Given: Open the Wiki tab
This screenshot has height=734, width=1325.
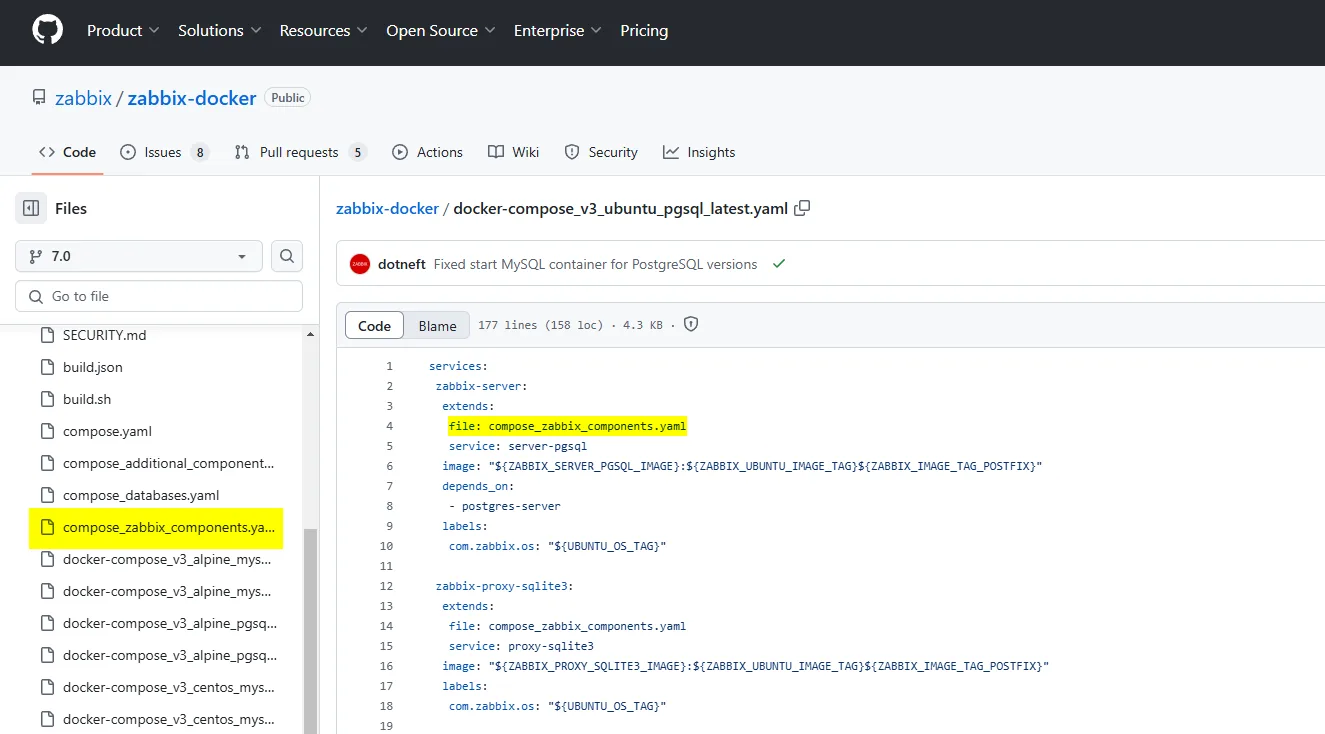Looking at the screenshot, I should (514, 152).
